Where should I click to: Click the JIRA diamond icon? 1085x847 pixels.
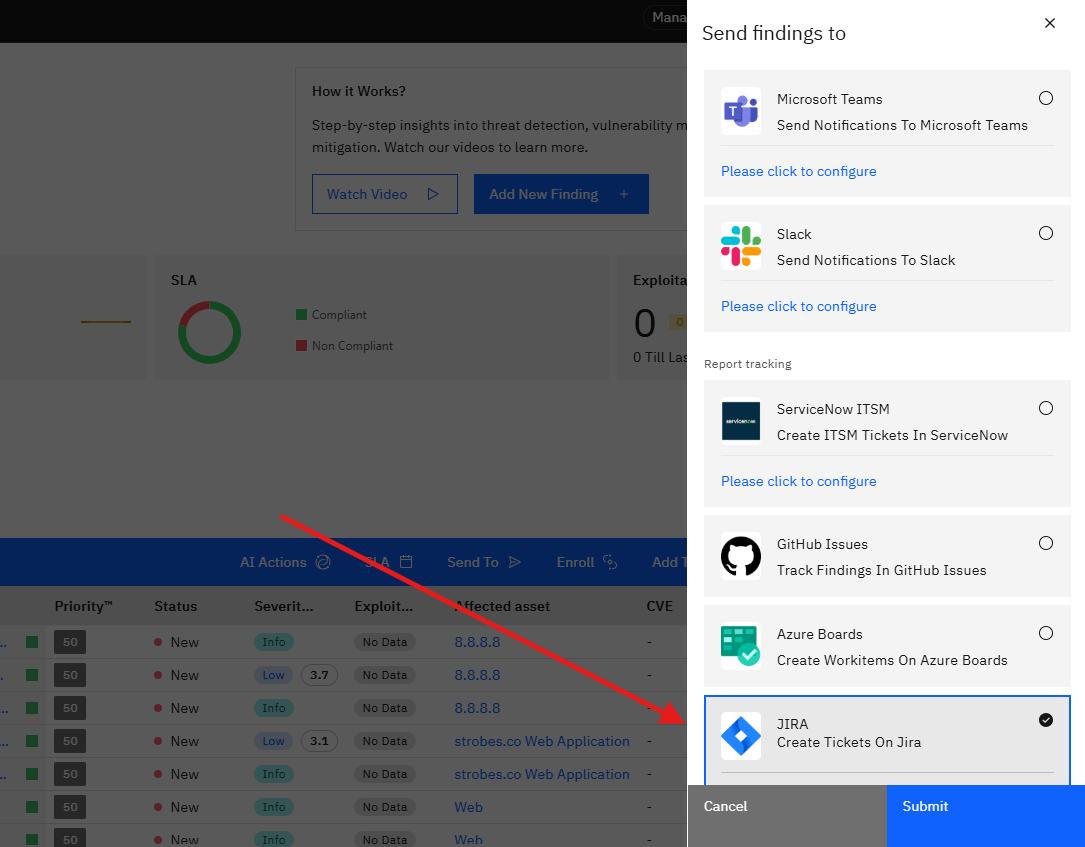pyautogui.click(x=740, y=736)
